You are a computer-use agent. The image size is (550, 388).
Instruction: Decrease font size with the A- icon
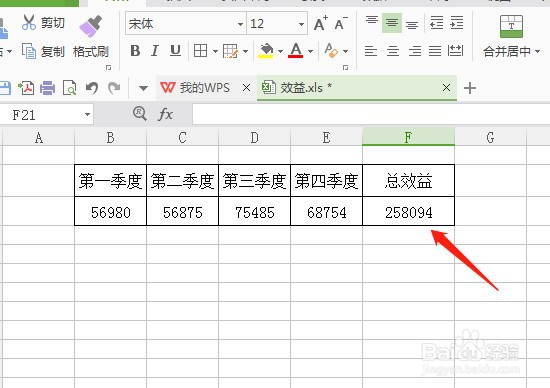pyautogui.click(x=341, y=24)
